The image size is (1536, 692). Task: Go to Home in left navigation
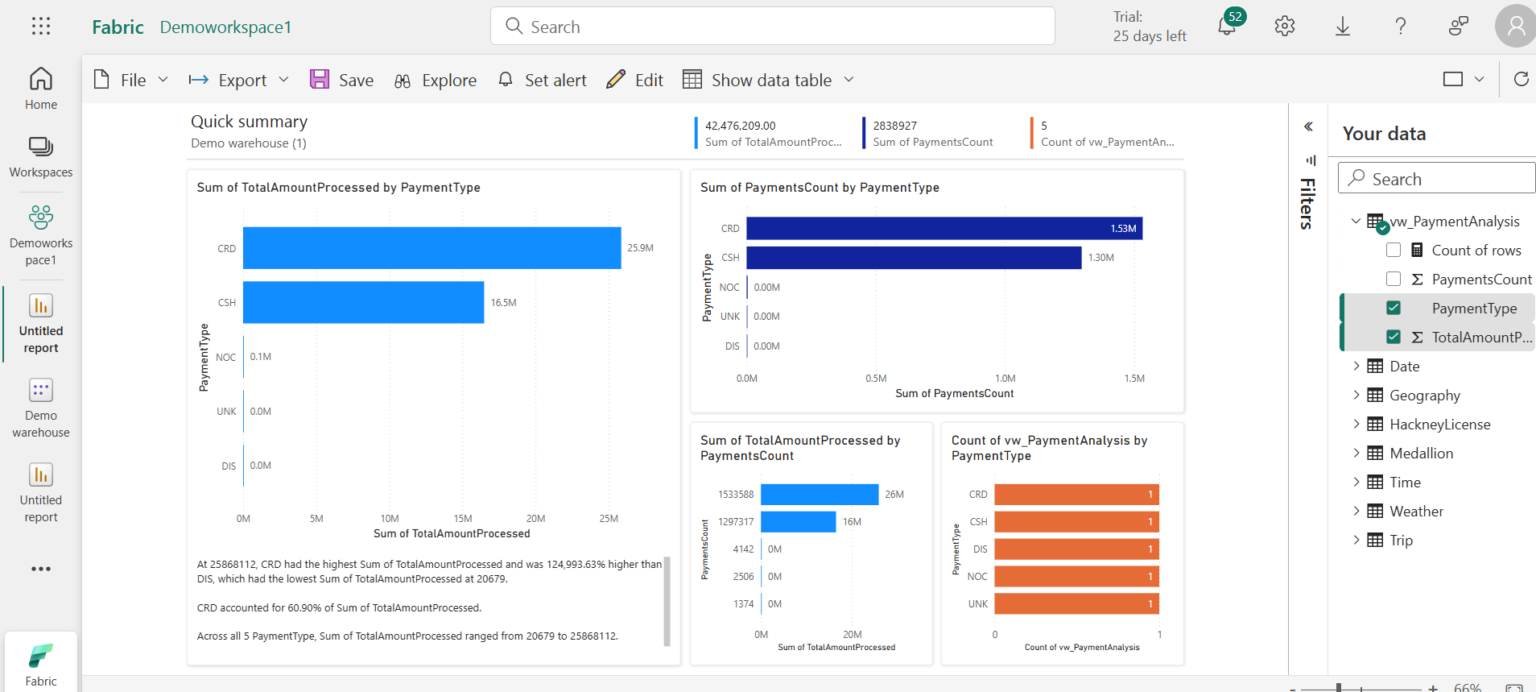tap(41, 89)
